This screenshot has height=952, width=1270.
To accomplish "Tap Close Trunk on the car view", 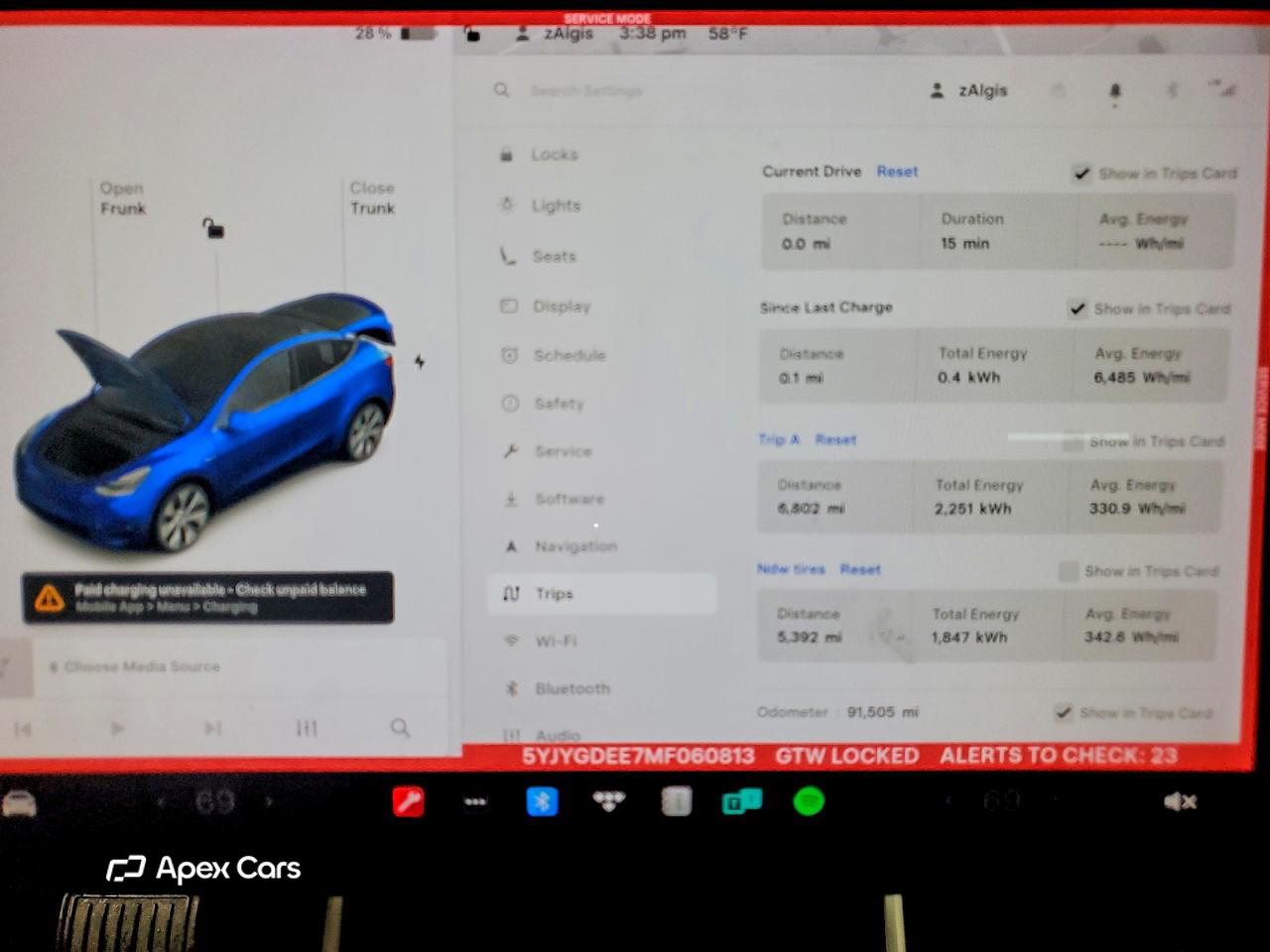I will [x=372, y=197].
